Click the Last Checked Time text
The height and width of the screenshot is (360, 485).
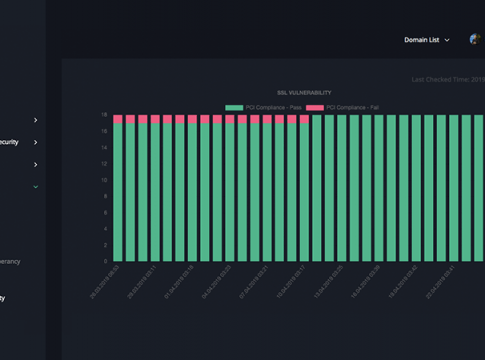448,80
